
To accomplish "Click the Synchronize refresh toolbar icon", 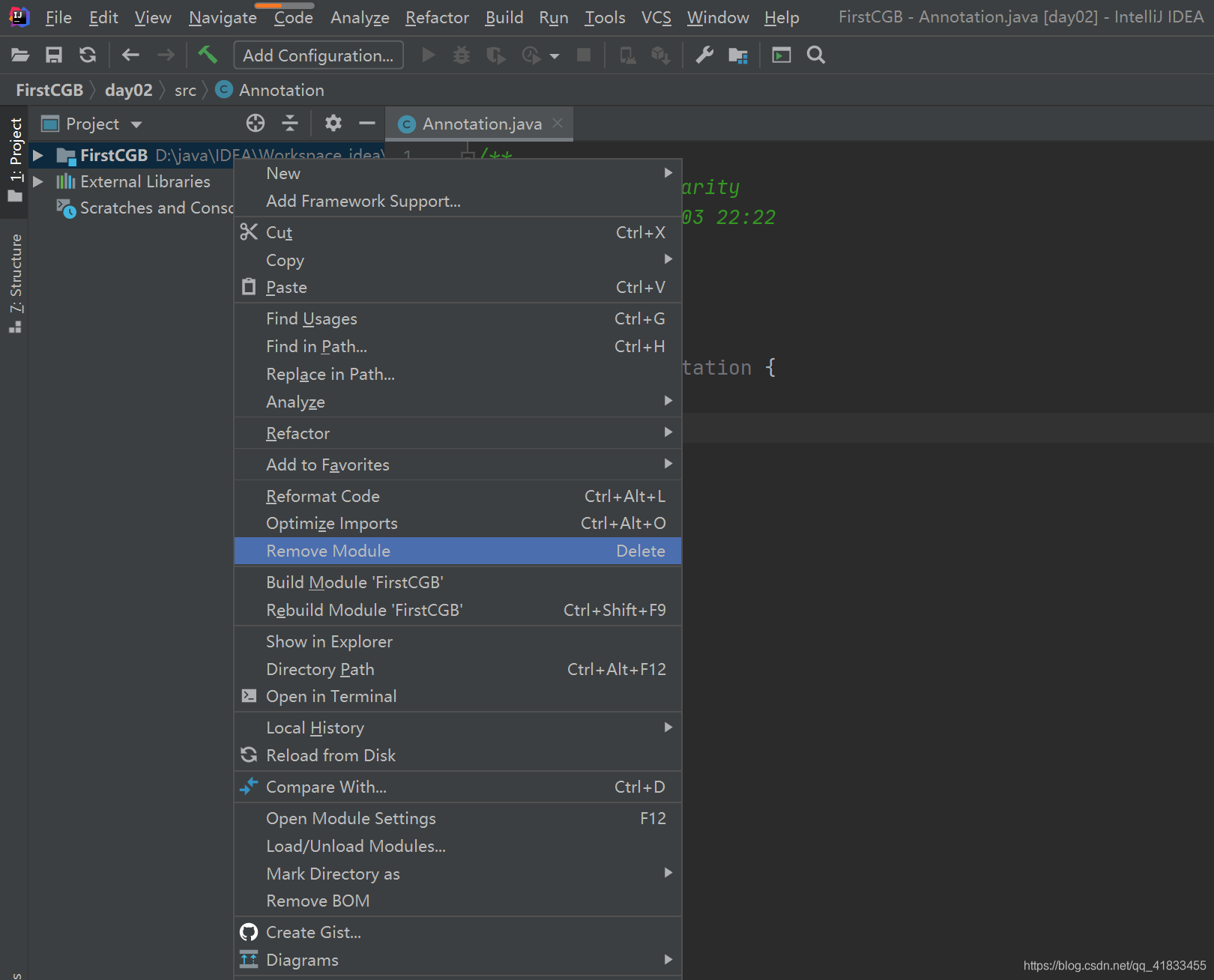I will click(x=88, y=55).
